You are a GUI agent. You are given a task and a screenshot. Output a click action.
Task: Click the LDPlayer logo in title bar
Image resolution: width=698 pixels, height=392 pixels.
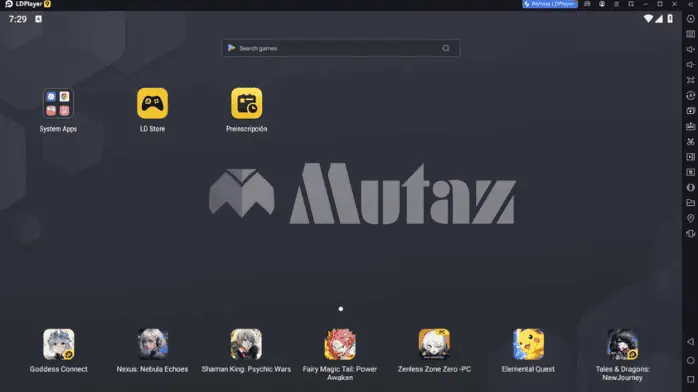[x=8, y=4]
